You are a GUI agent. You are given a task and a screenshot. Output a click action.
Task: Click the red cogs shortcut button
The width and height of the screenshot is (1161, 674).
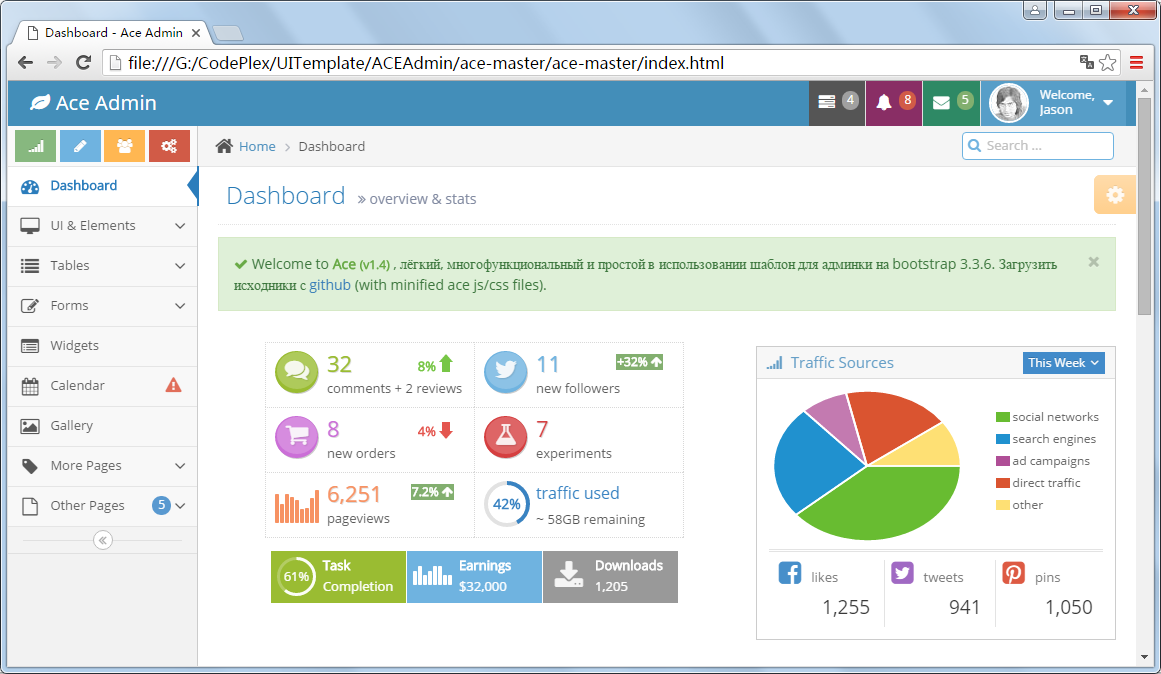[169, 146]
